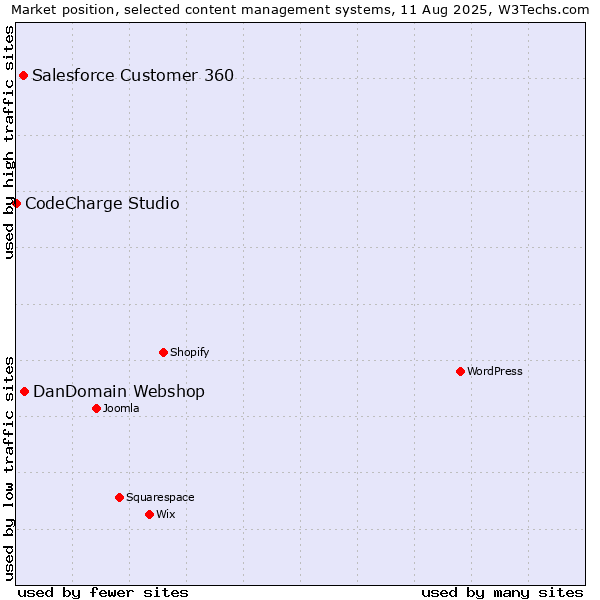
Task: Click the Wix data point marker
Action: coord(150,515)
